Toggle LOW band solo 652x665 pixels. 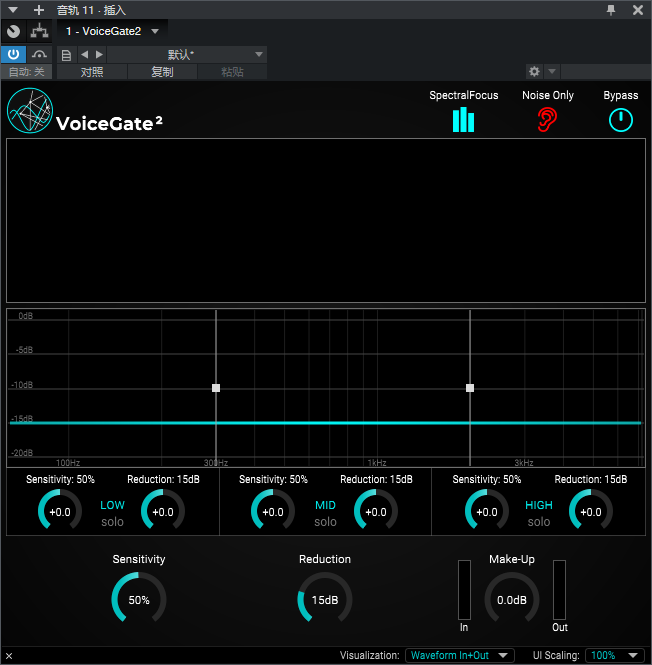click(112, 522)
